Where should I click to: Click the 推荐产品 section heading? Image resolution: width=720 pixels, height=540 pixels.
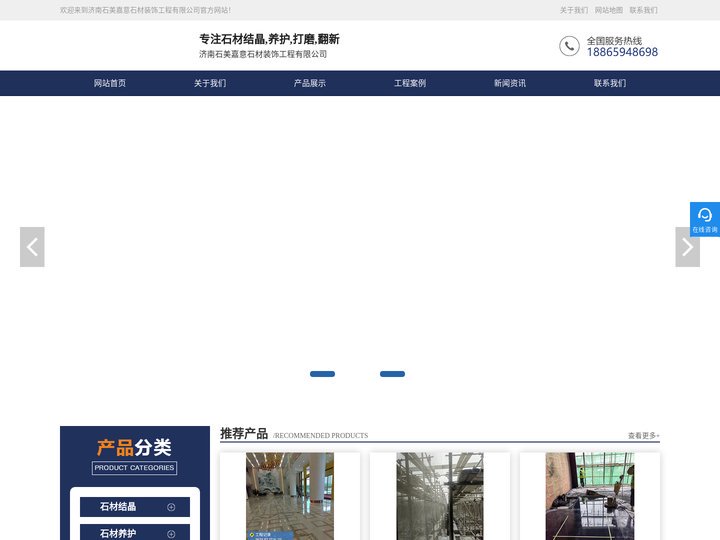244,433
